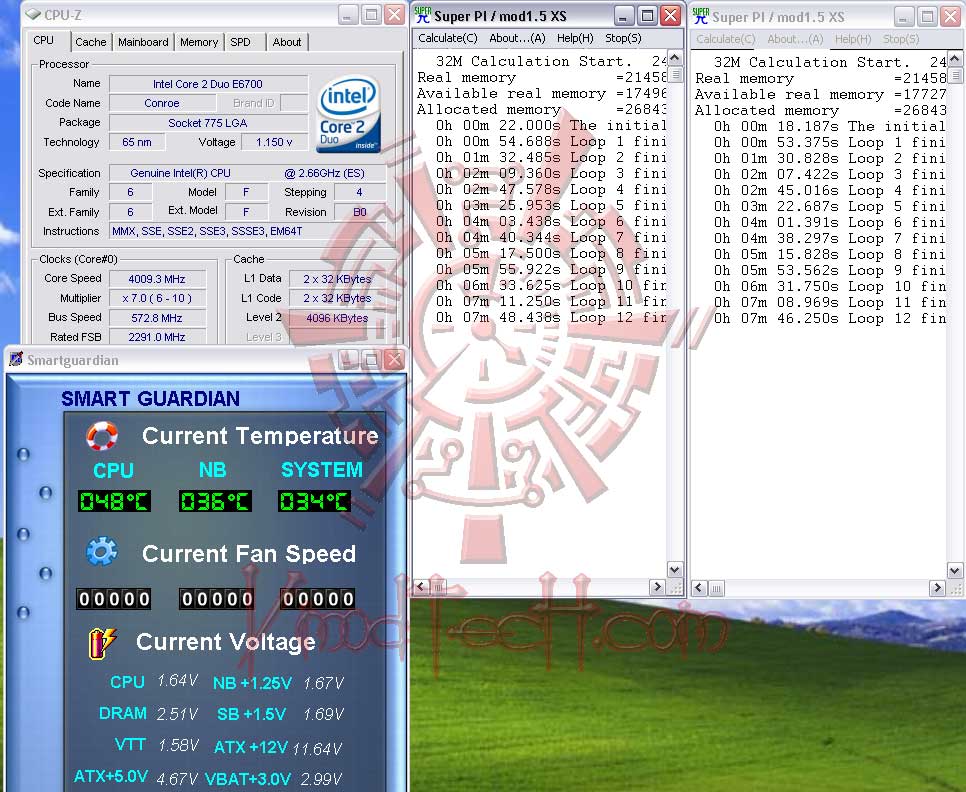
Task: Open Calculate(C) menu in inactive right Super PI
Action: 726,39
